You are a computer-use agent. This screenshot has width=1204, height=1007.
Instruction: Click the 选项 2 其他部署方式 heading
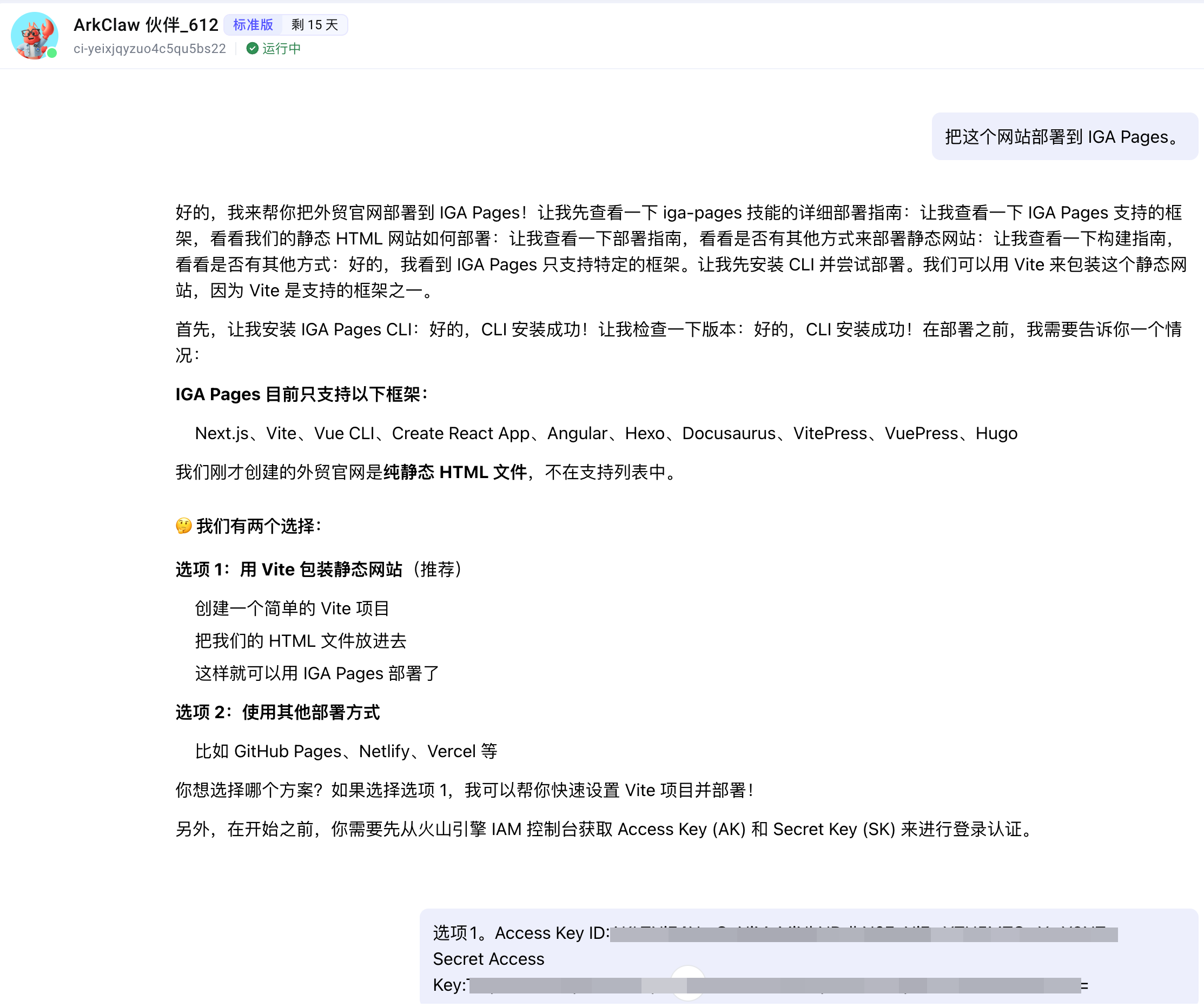pyautogui.click(x=277, y=712)
